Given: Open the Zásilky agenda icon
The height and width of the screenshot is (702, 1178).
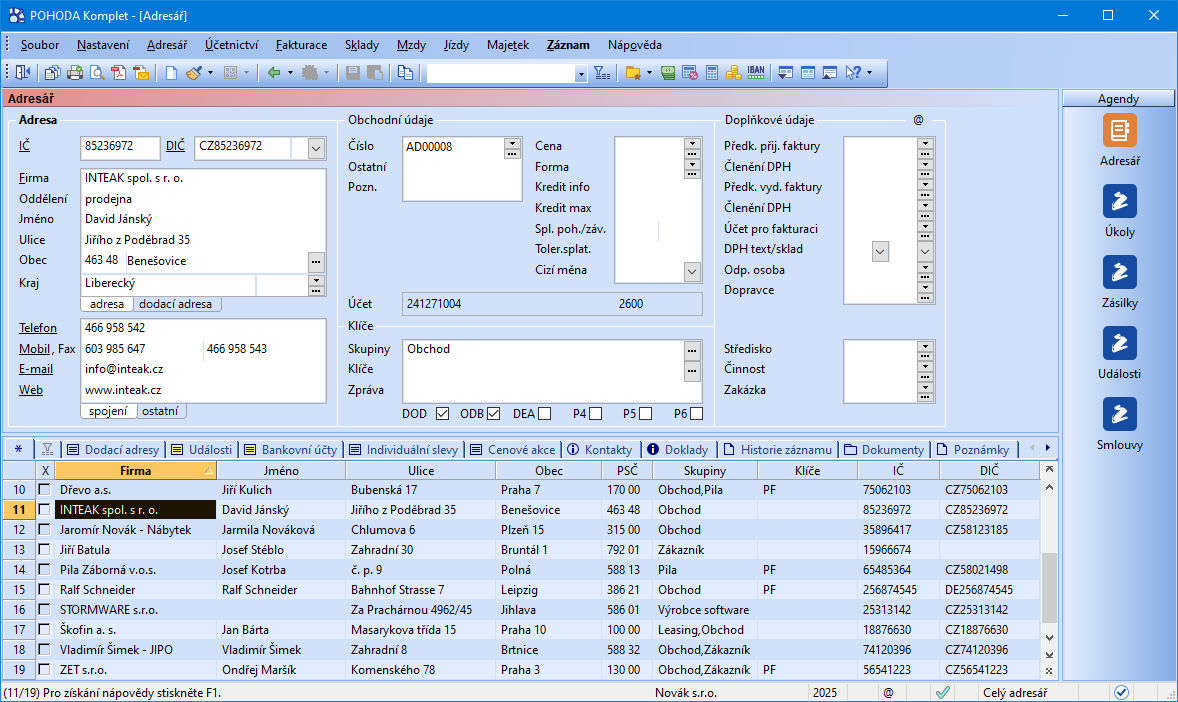Looking at the screenshot, I should (1119, 272).
